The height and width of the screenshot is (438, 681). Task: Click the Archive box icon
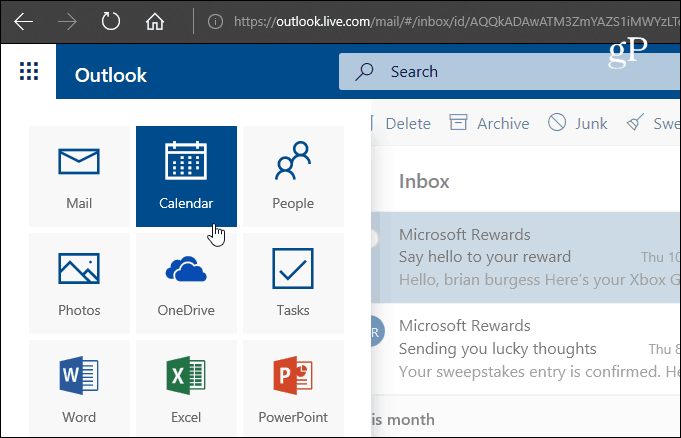458,123
